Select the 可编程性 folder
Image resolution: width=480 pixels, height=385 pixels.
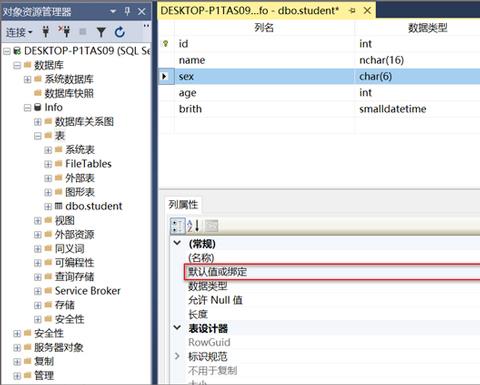click(74, 263)
